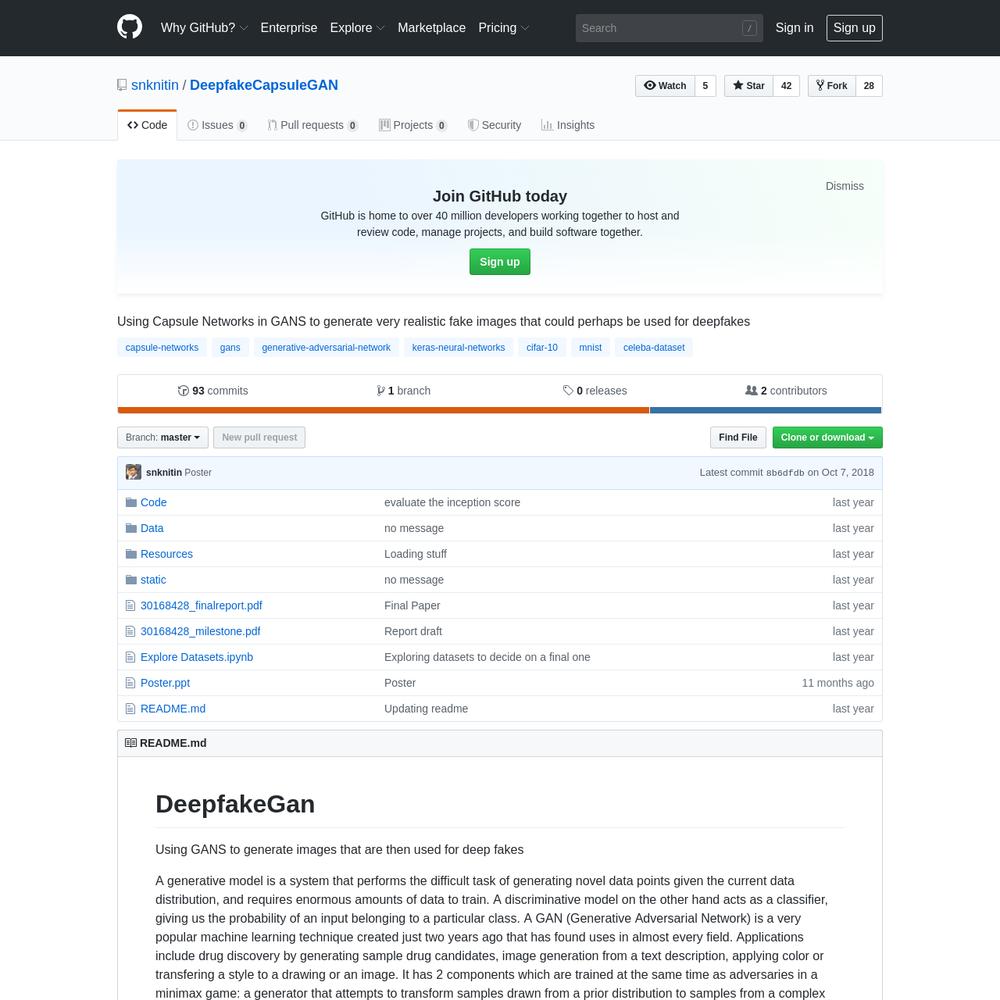Open the Why GitHub? dropdown menu
This screenshot has height=1000, width=1000.
[203, 28]
